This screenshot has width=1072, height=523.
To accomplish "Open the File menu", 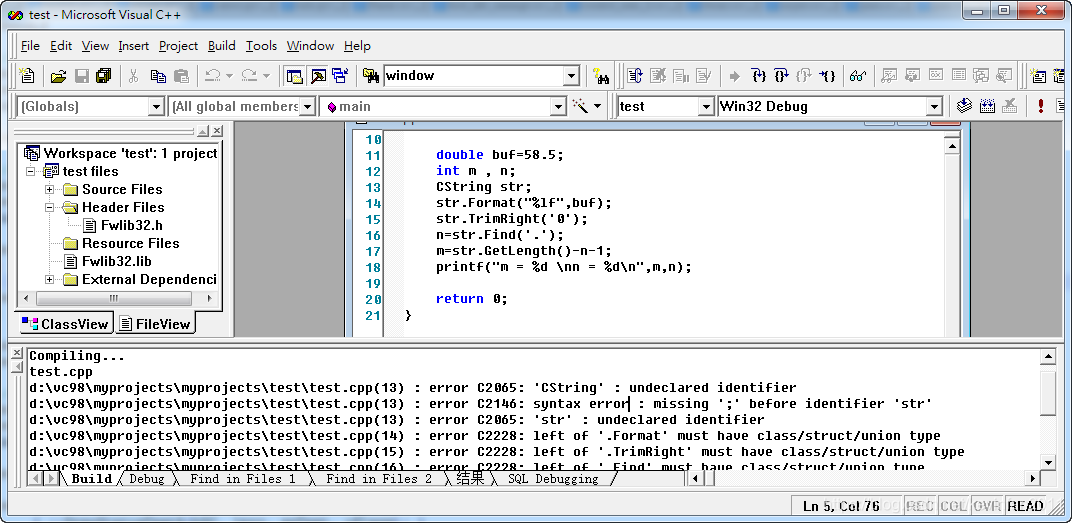I will pos(30,46).
